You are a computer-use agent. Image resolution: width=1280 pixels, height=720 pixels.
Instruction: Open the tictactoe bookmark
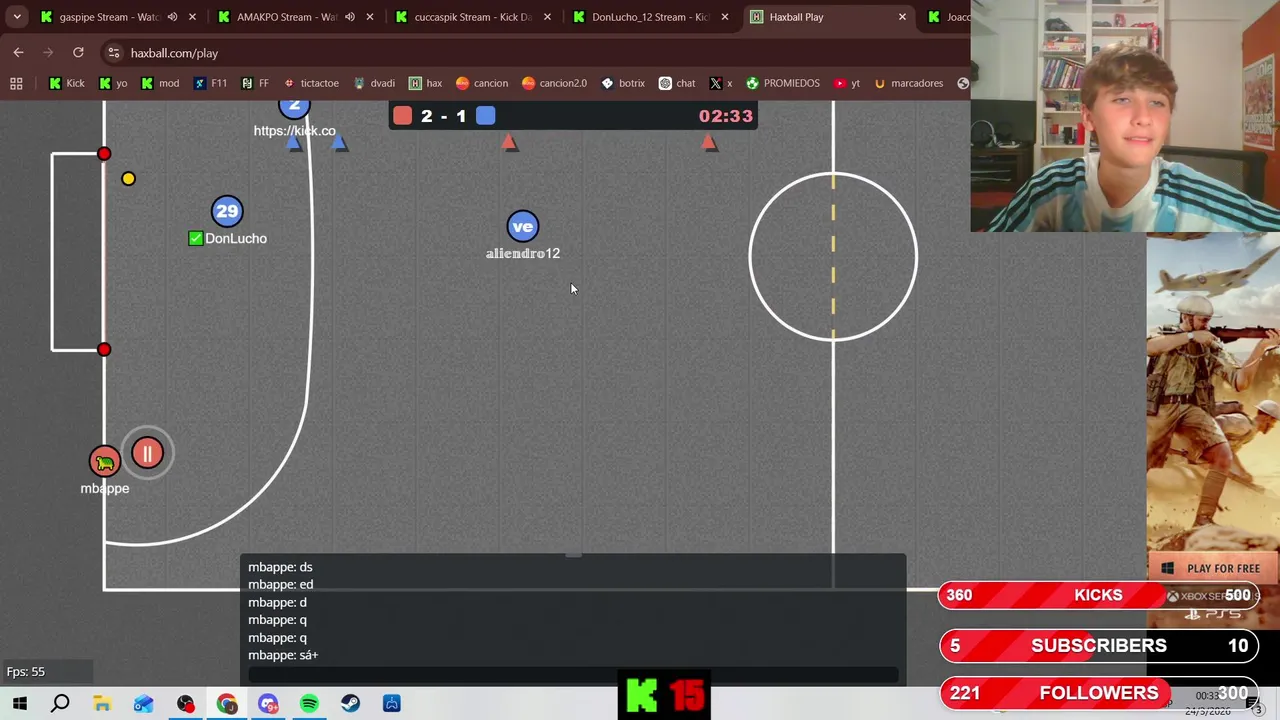[x=311, y=83]
